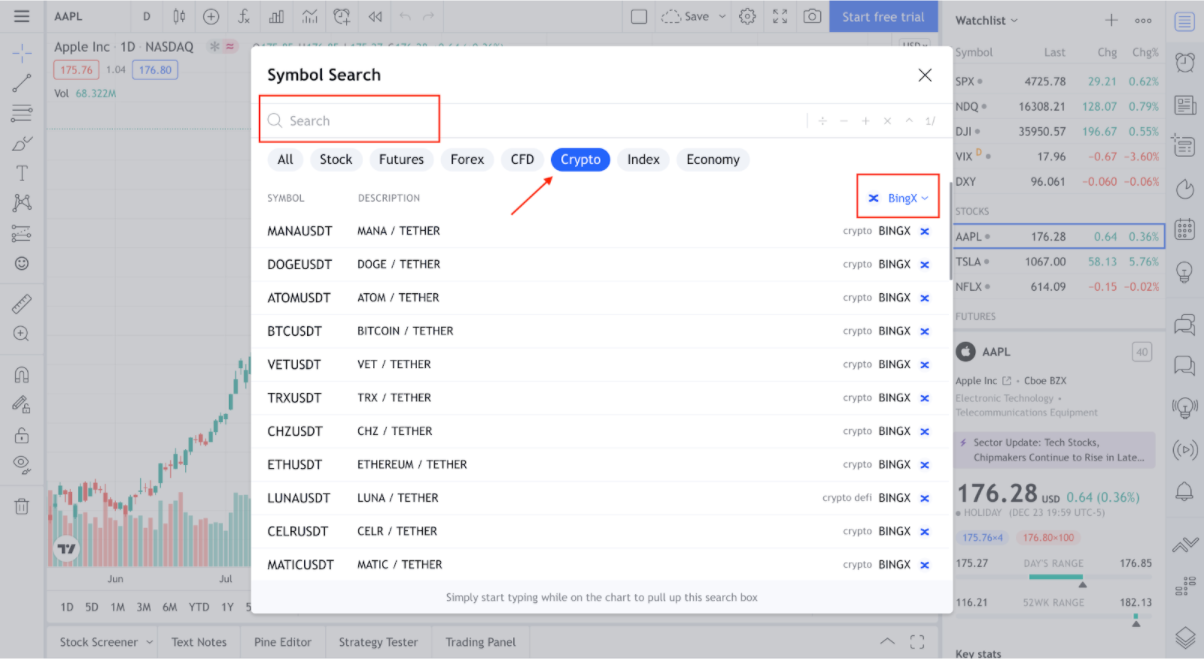The width and height of the screenshot is (1204, 660).
Task: Open the BingX exchange source dropdown
Action: [x=899, y=198]
